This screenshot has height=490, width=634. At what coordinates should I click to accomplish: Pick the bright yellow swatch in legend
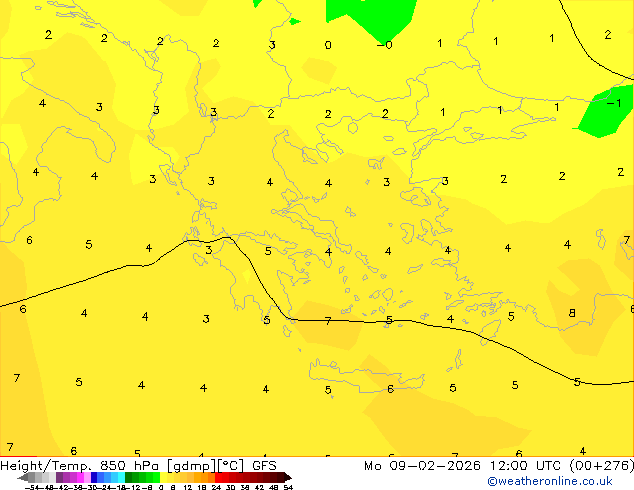(163, 477)
